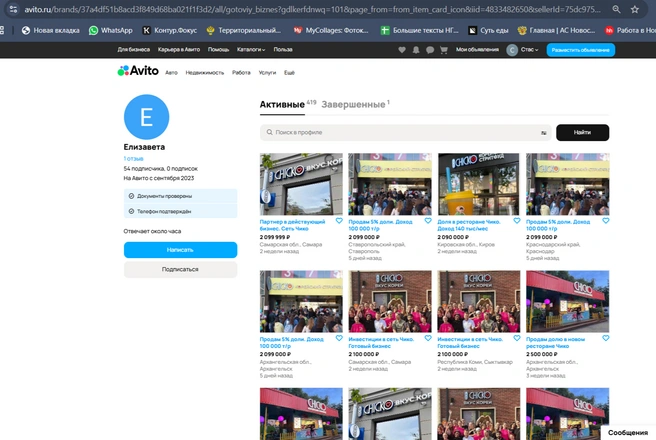
Task: Open Сообщения chat panel
Action: tap(628, 433)
